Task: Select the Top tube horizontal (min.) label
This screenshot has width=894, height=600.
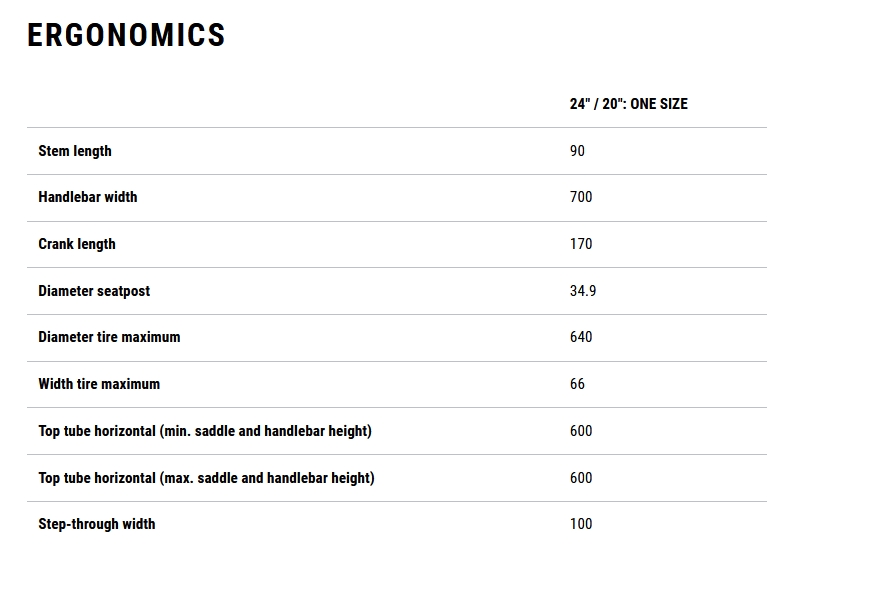Action: [205, 431]
